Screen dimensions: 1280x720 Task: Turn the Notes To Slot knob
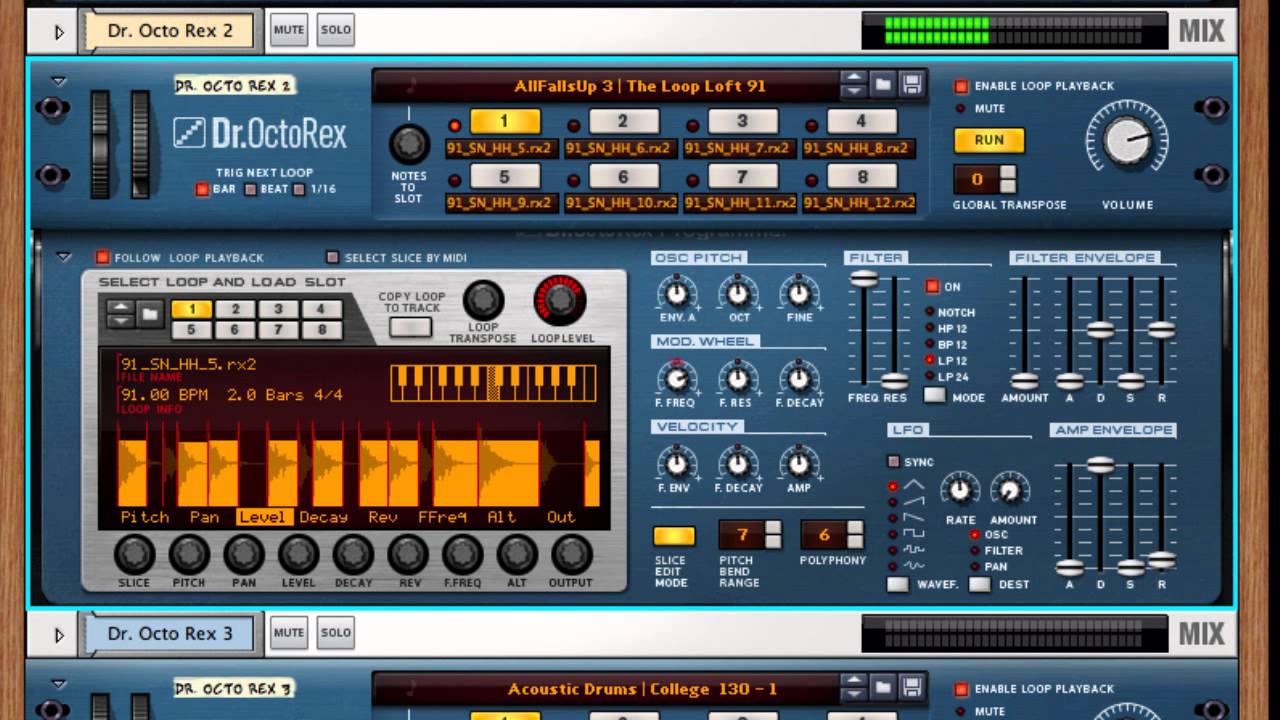(409, 145)
